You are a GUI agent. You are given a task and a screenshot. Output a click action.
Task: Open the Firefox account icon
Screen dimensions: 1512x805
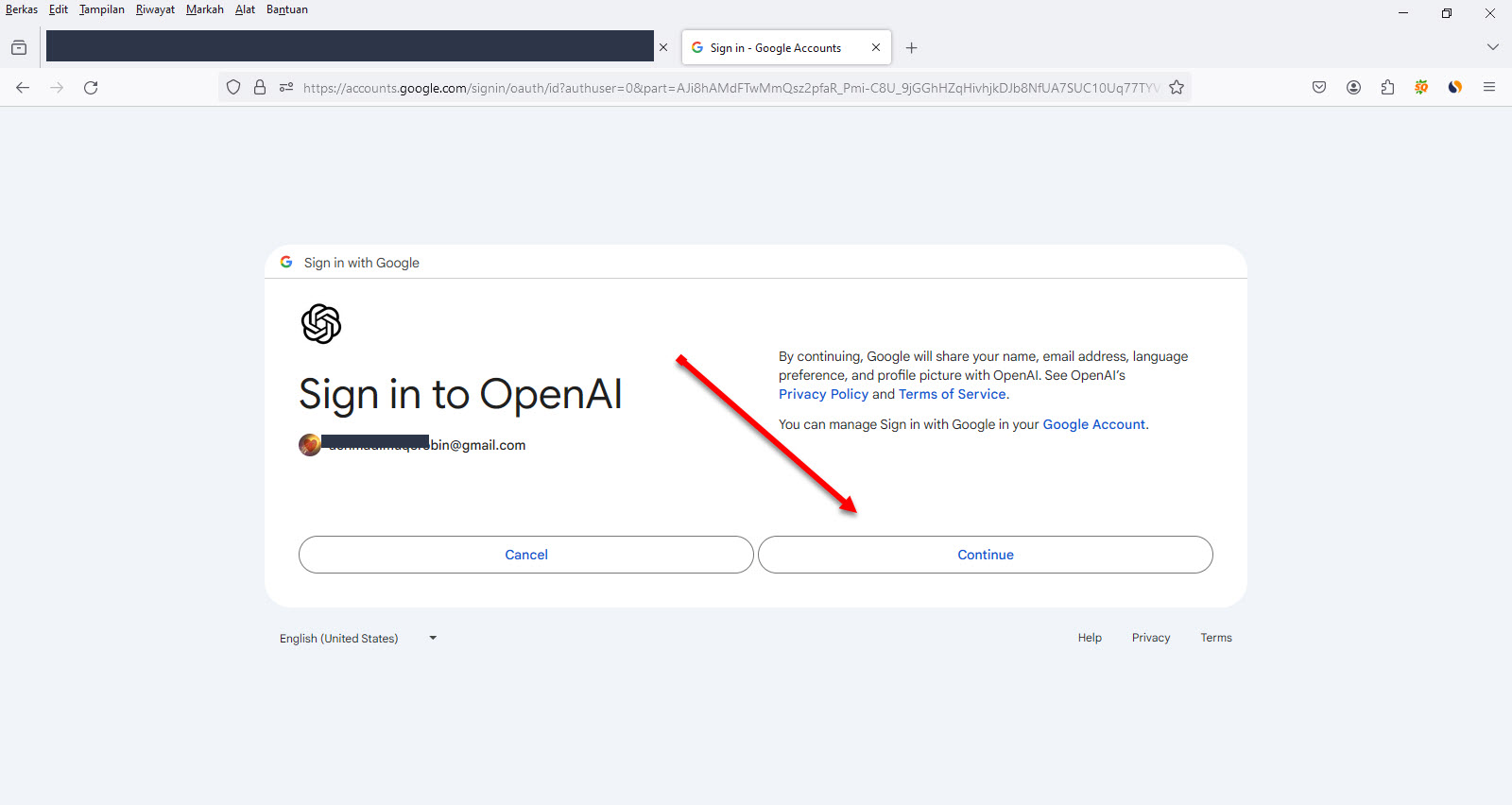(x=1353, y=88)
